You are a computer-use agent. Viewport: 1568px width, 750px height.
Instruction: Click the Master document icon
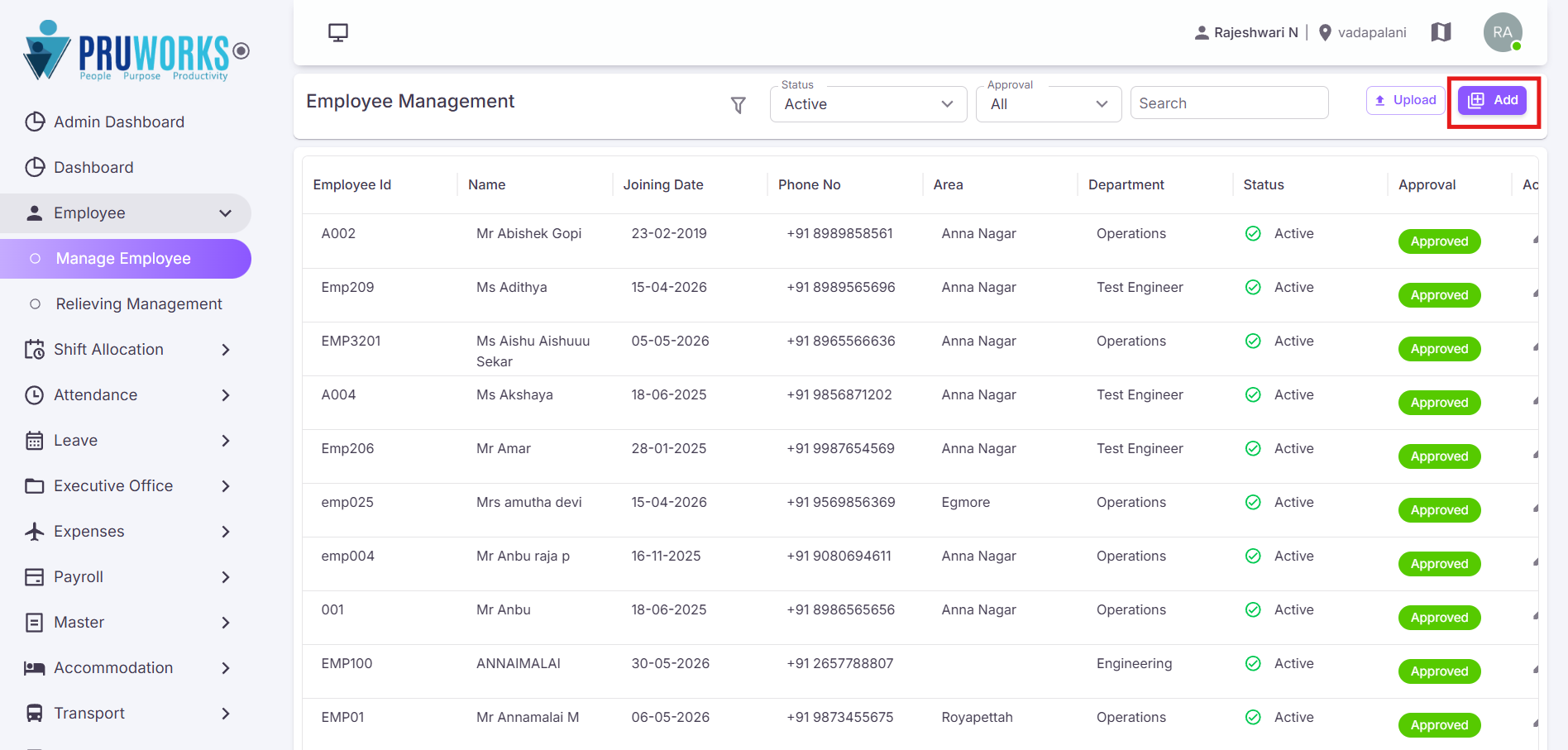coord(35,623)
